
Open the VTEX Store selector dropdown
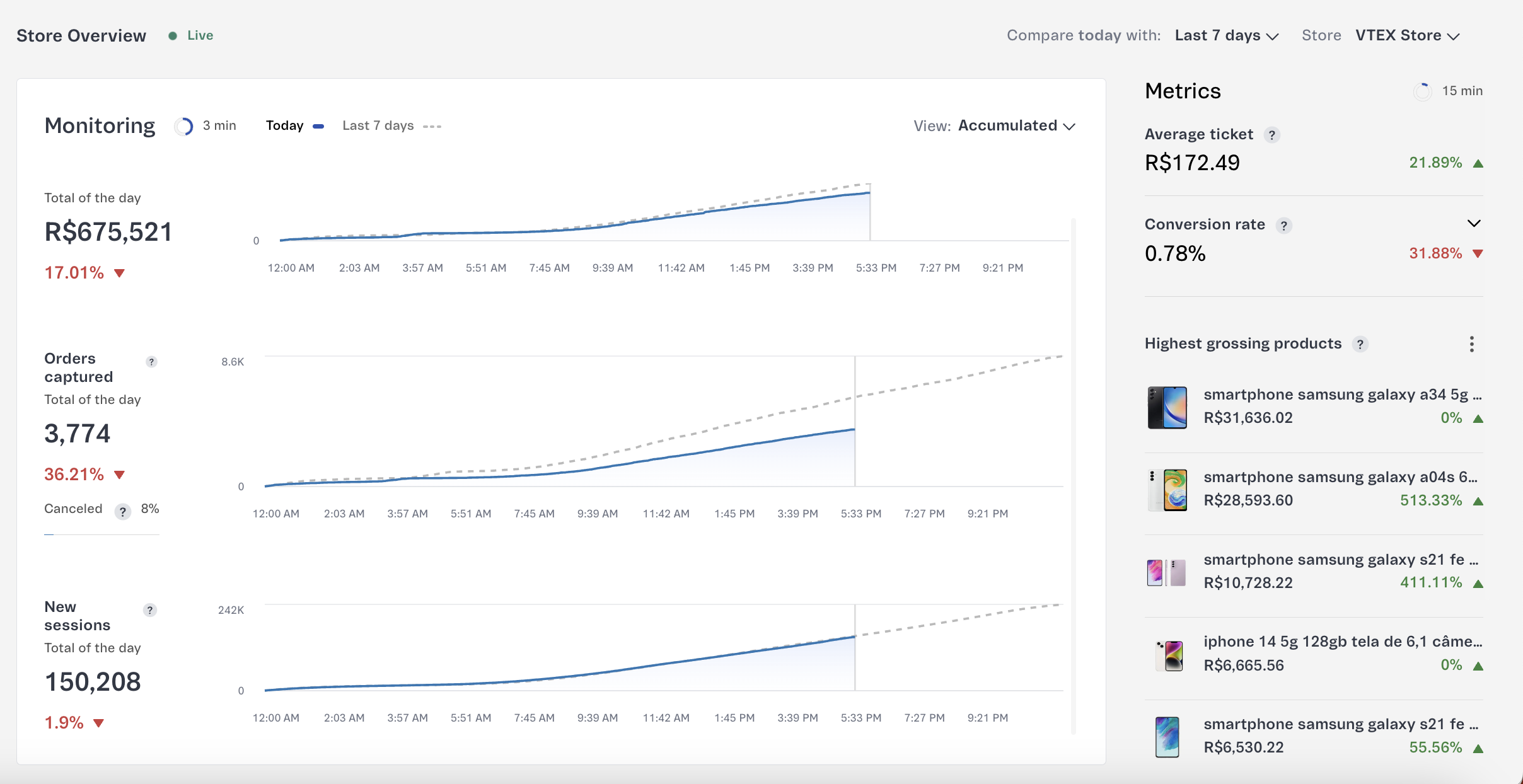(1407, 36)
